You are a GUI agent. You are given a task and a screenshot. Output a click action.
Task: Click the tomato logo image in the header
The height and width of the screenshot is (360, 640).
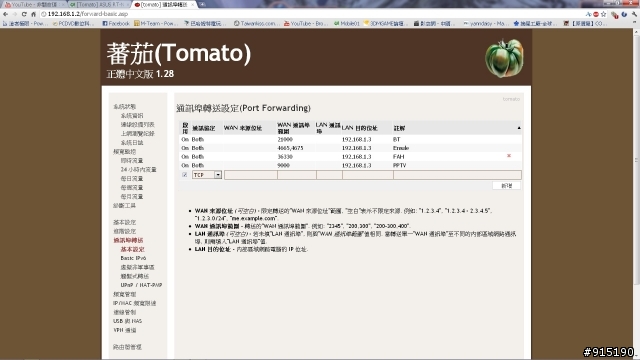tap(504, 58)
